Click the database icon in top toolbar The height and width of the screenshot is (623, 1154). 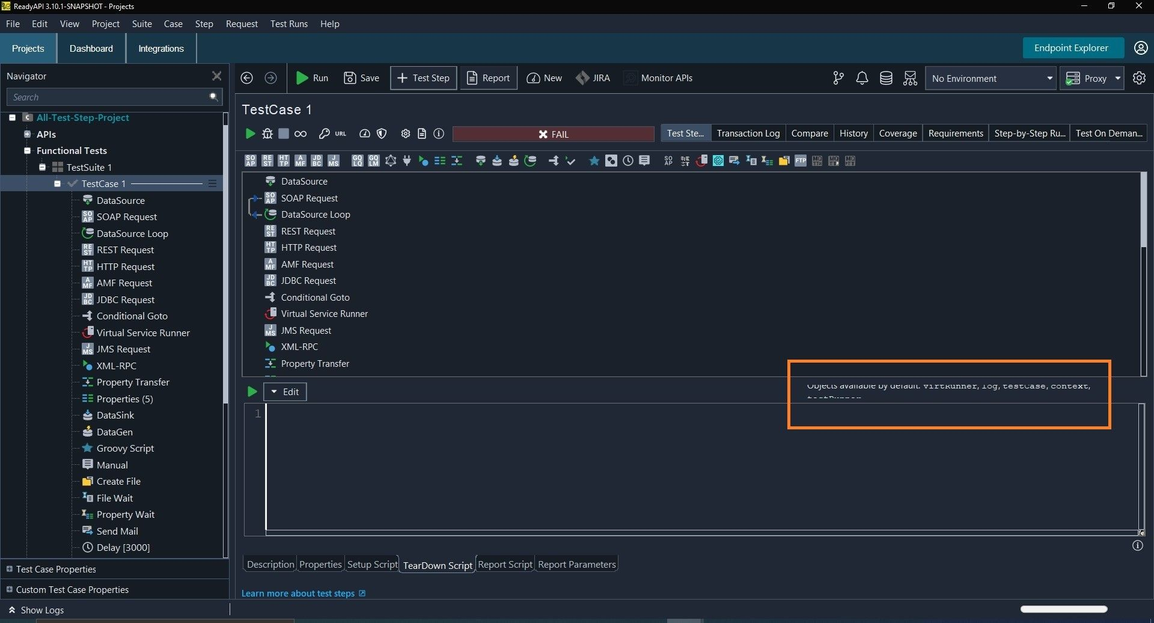coord(886,78)
